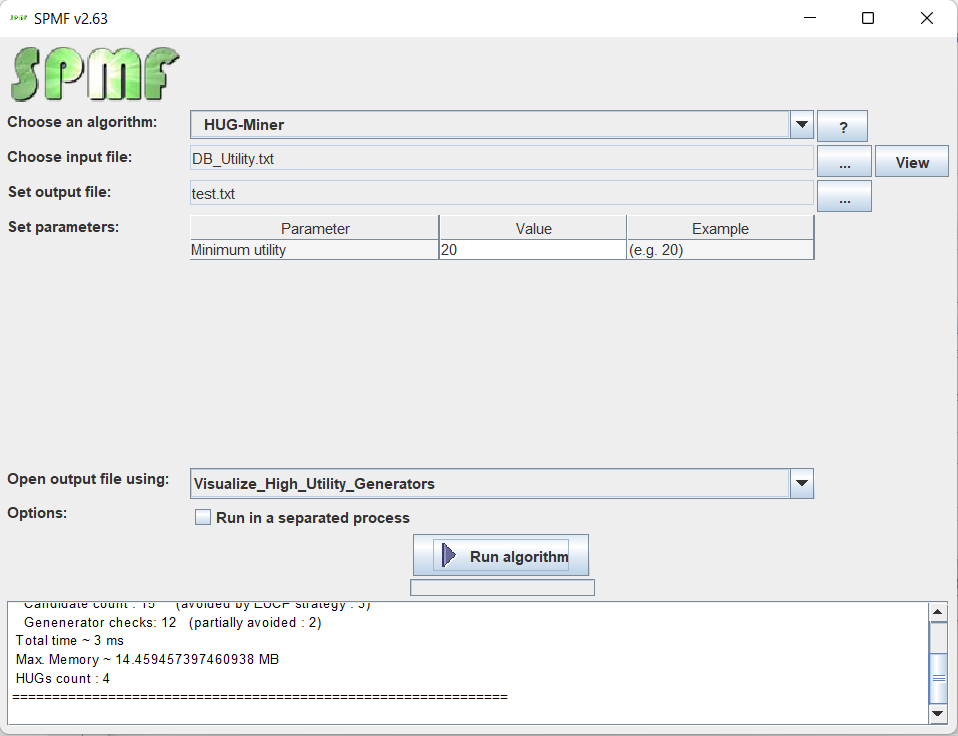This screenshot has height=736, width=958.
Task: Click the View button for input file
Action: (911, 162)
